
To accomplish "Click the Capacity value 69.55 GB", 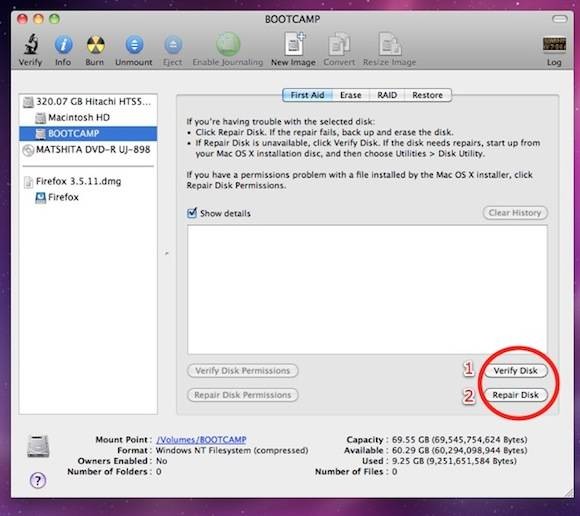I will tap(459, 440).
